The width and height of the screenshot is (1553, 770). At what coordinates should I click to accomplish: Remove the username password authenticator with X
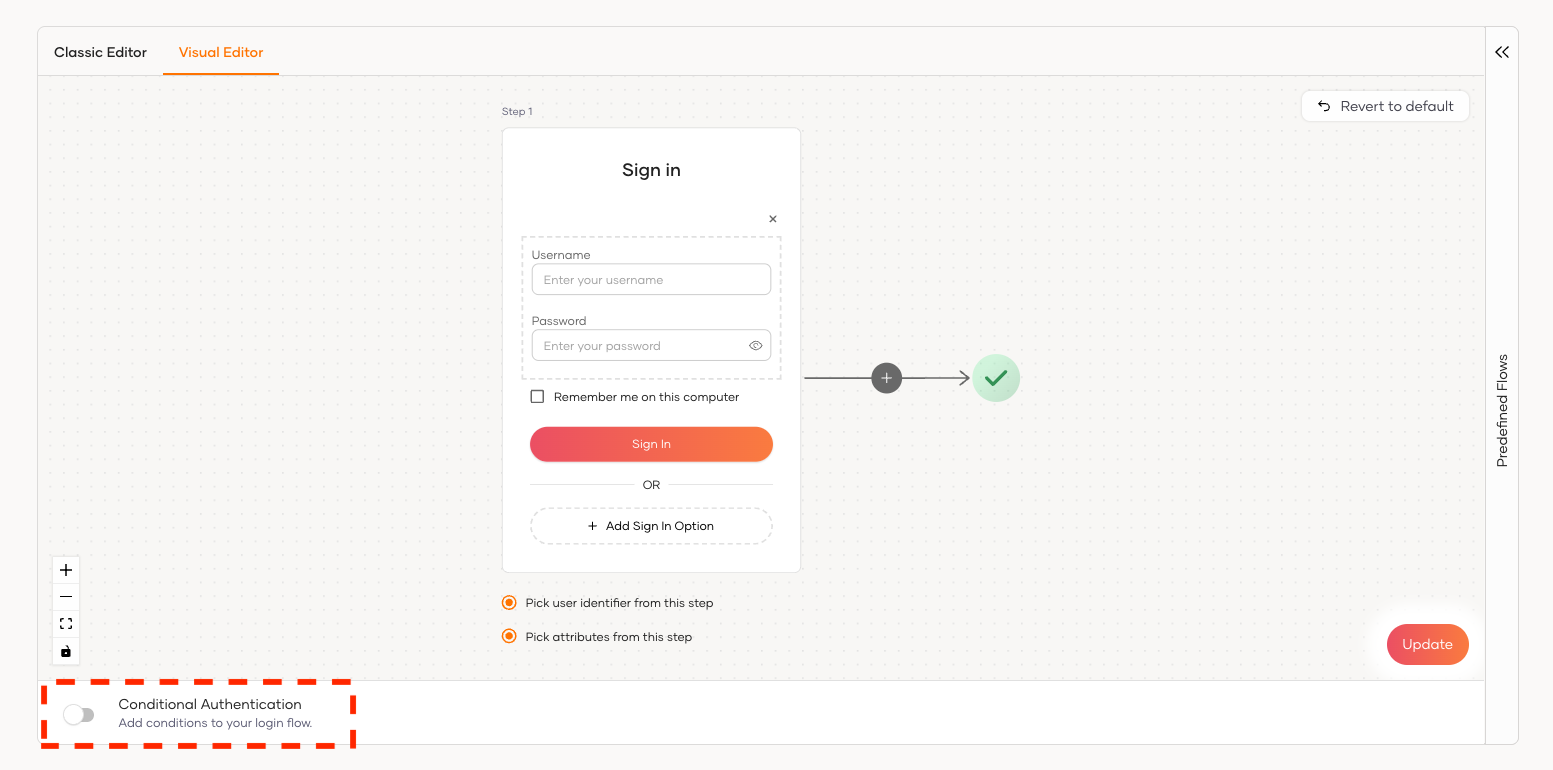coord(772,219)
